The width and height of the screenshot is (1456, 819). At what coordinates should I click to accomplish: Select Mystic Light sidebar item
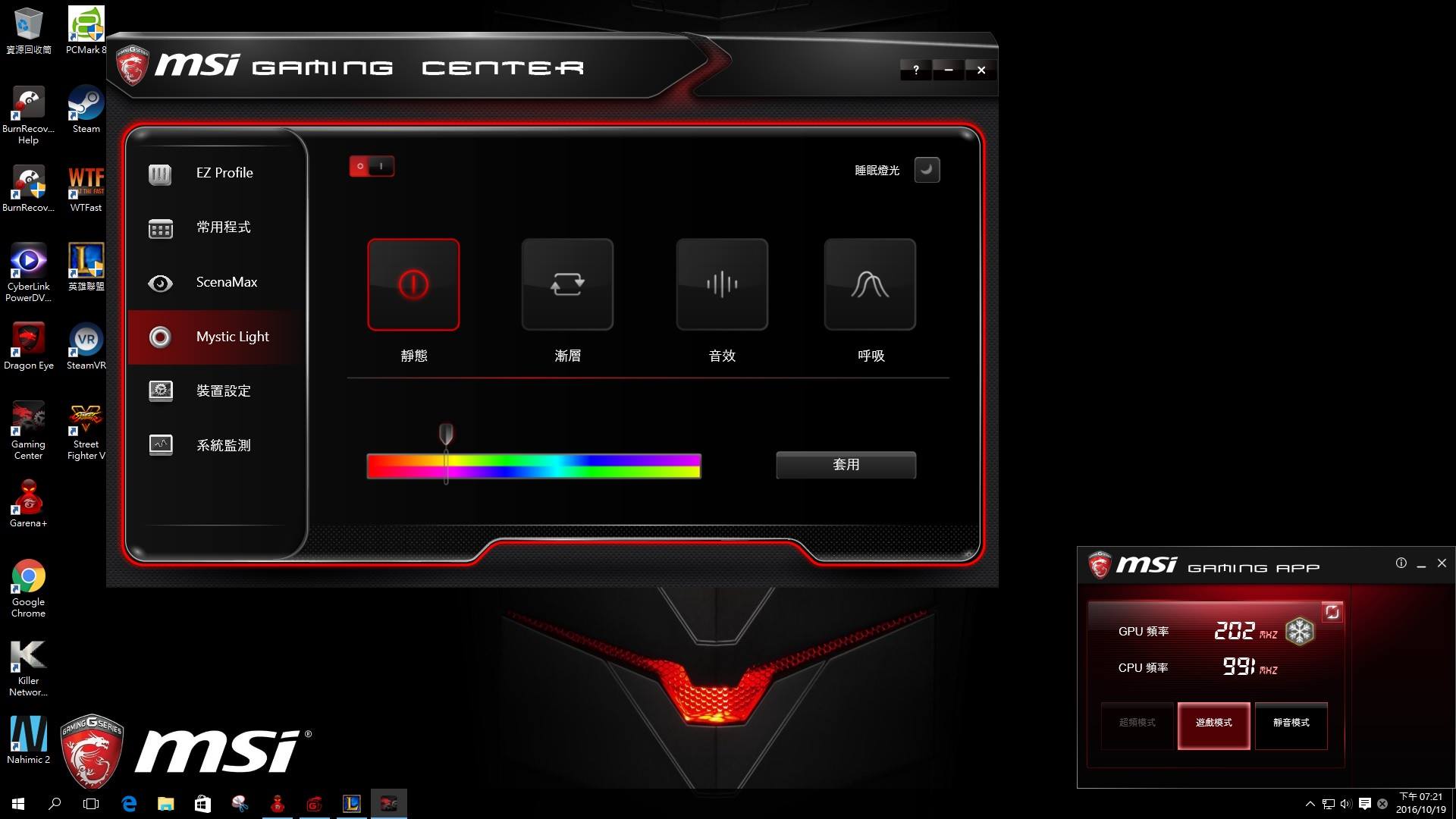coord(217,337)
